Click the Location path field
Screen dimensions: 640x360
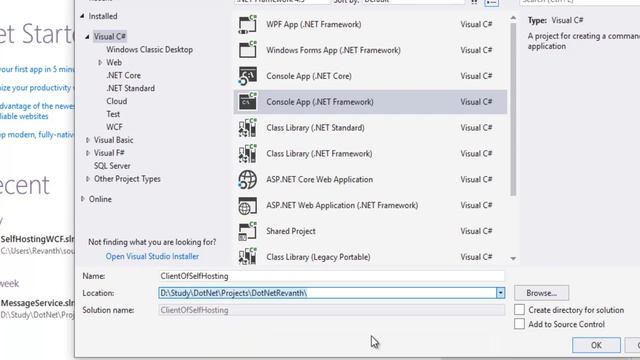coord(327,293)
